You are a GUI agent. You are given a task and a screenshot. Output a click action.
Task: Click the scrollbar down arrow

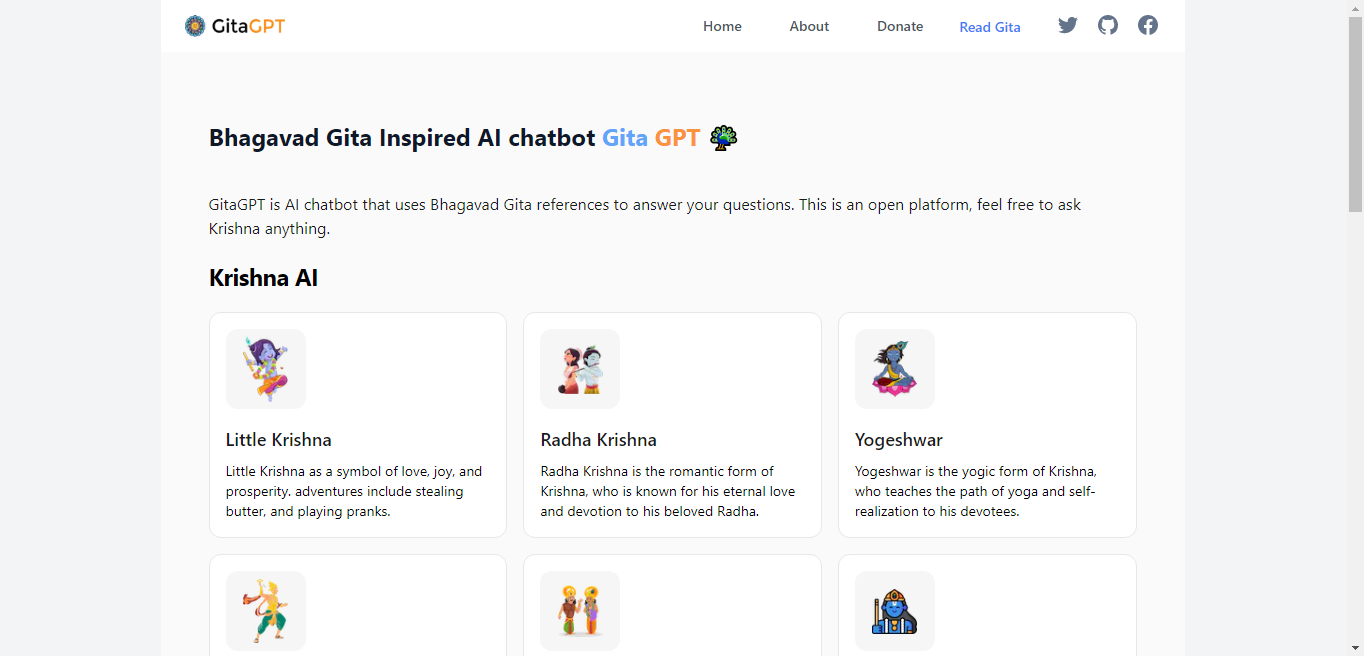(1355, 648)
